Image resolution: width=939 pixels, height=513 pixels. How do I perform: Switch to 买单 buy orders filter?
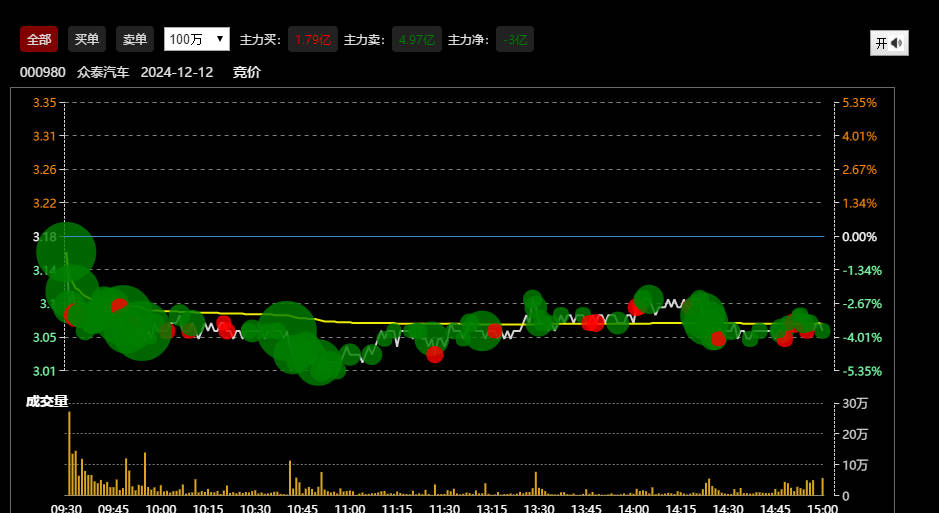click(87, 39)
